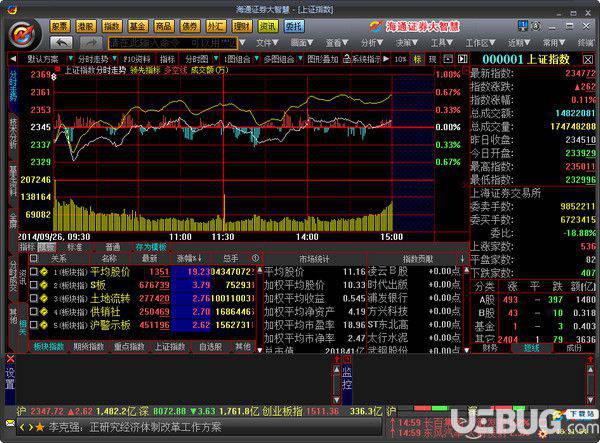
Task: Click the vertical scrollbar by the 设置 panel
Action: (336, 384)
